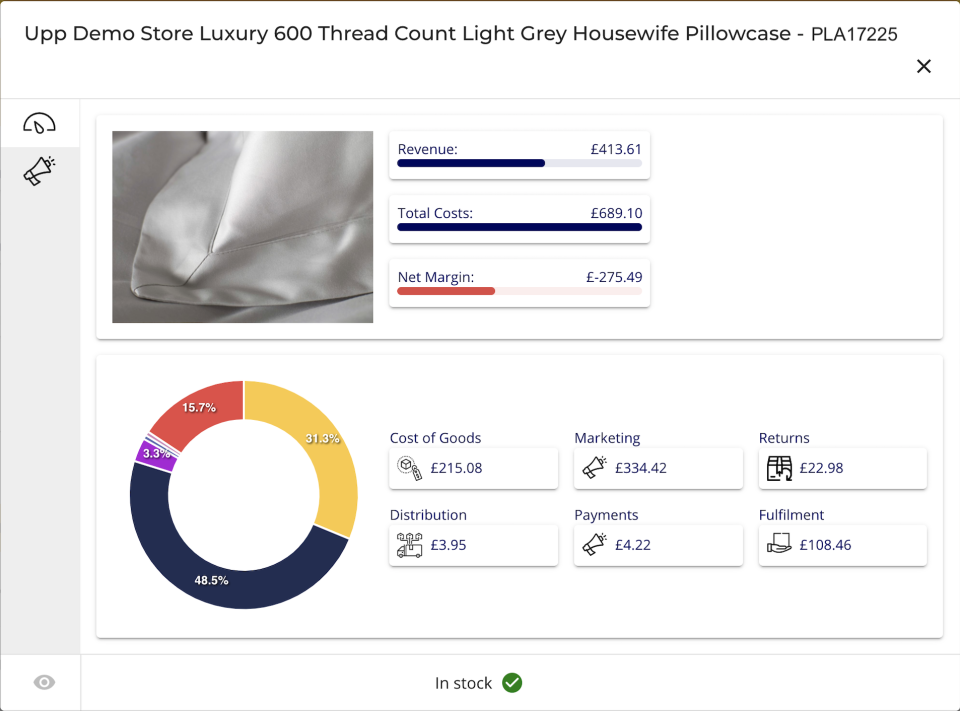Select the Total Costs progress bar
960x711 pixels.
coord(519,227)
